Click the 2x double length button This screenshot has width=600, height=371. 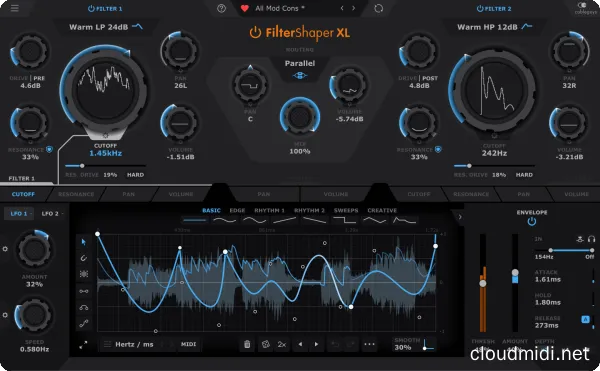[x=282, y=344]
